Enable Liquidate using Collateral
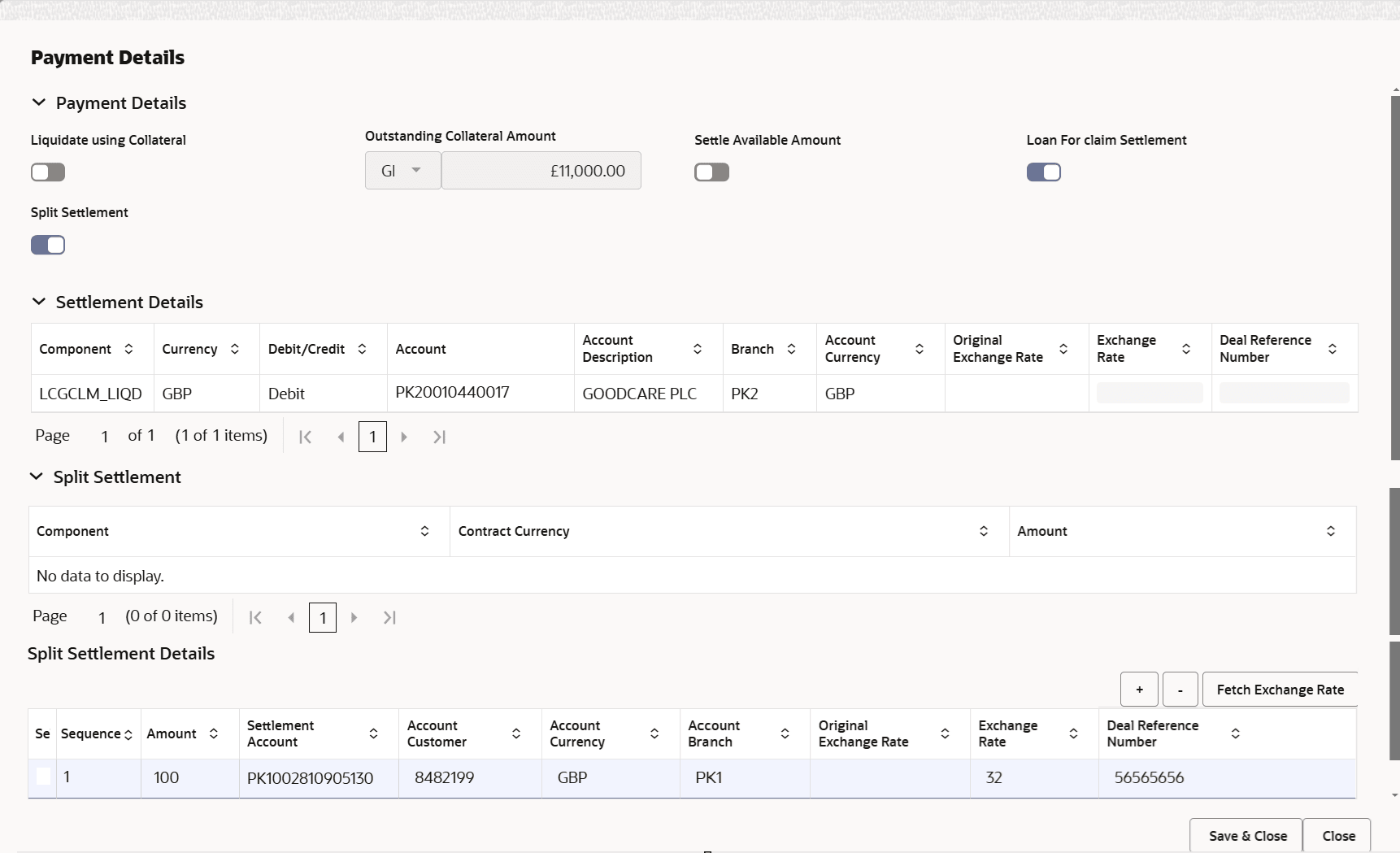The width and height of the screenshot is (1400, 853). tap(47, 172)
